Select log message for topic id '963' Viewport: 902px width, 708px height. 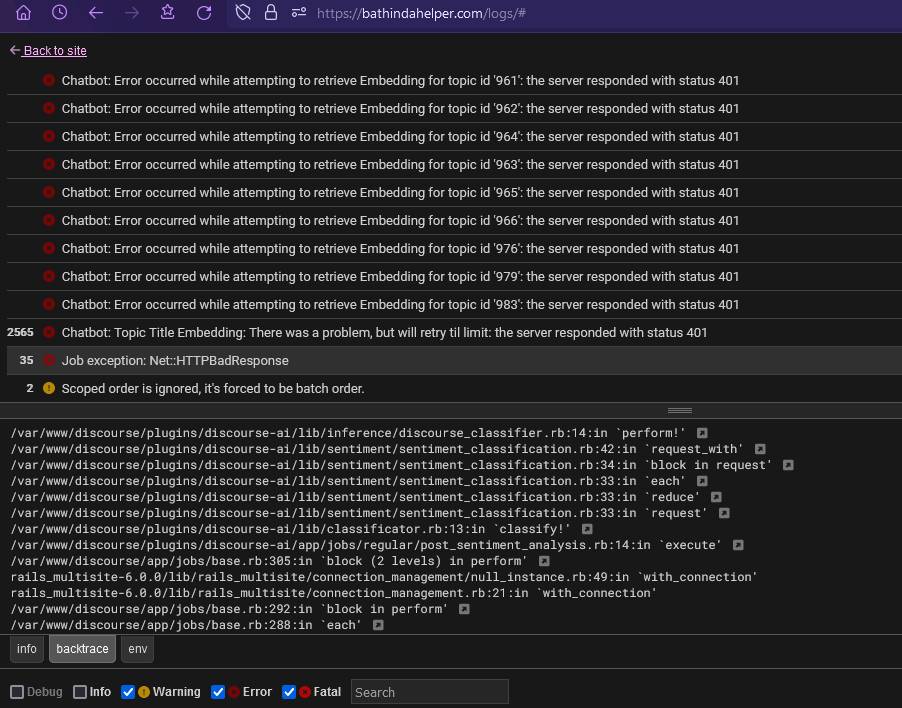pyautogui.click(x=400, y=164)
